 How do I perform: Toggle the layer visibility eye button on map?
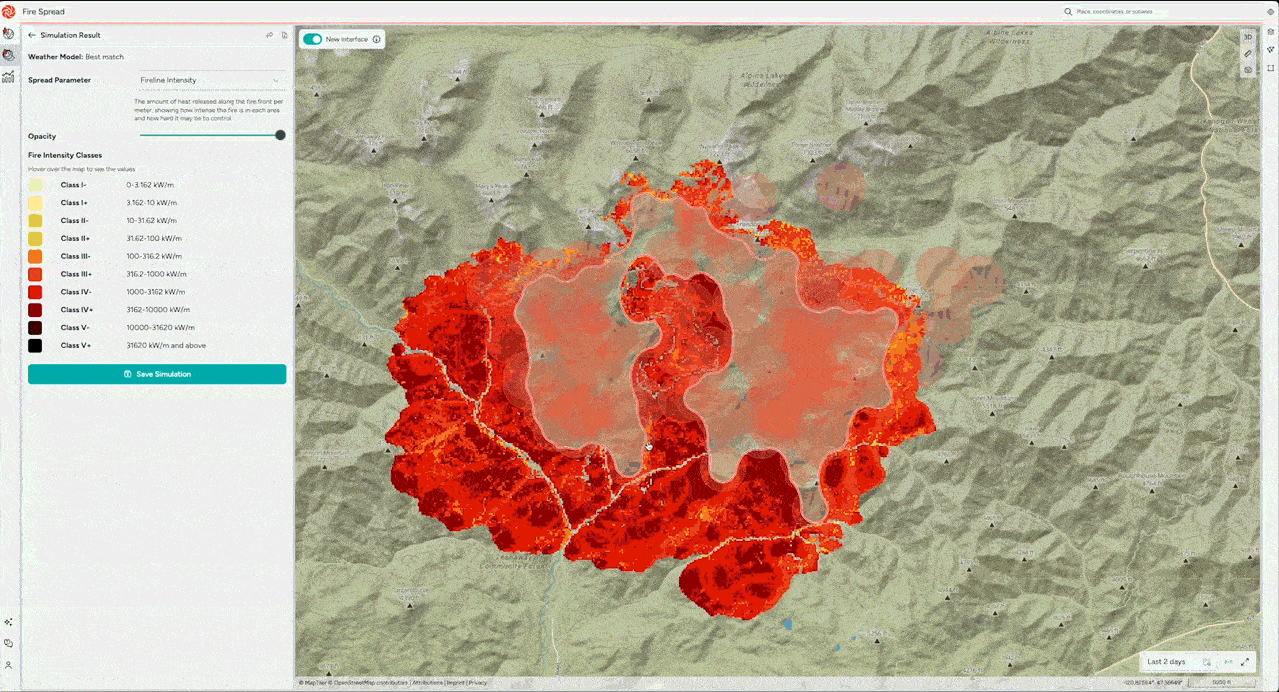coord(1247,70)
